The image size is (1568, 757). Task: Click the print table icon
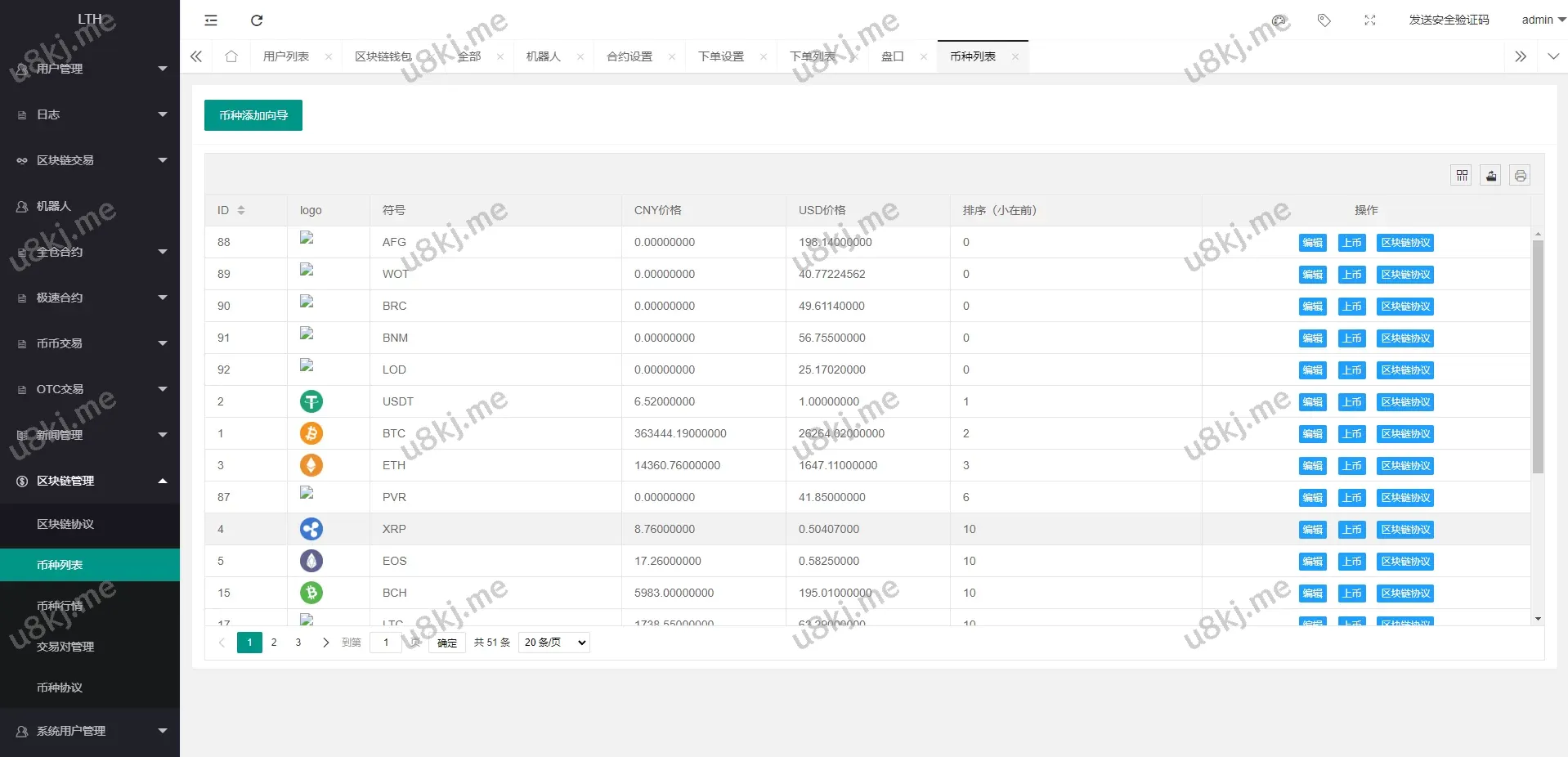click(1520, 175)
